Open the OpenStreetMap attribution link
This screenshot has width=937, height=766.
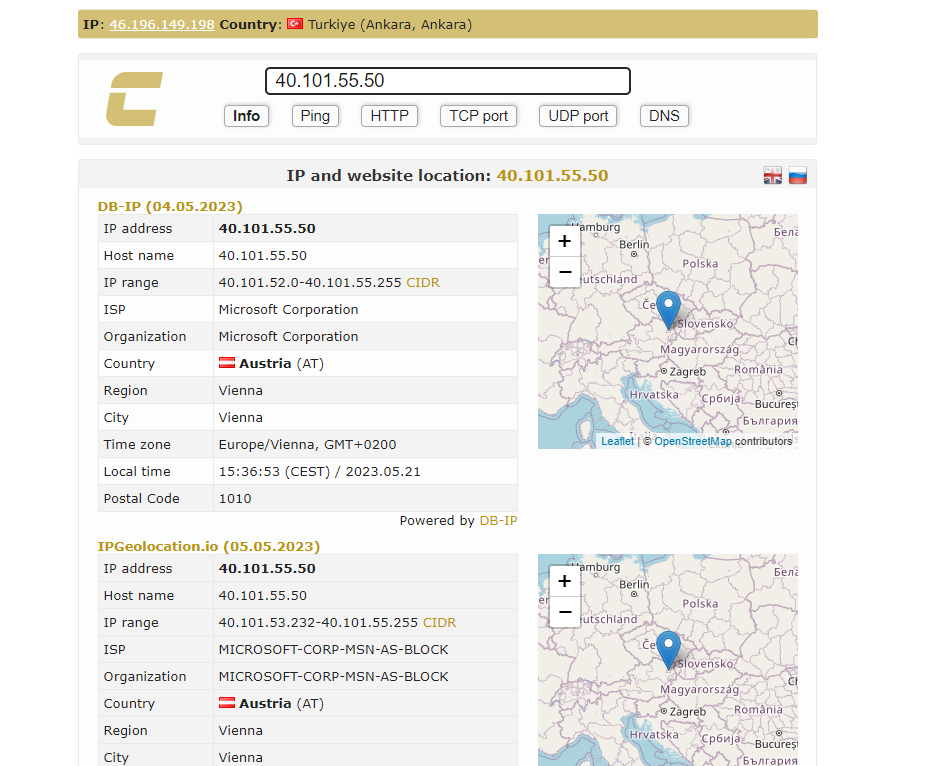pyautogui.click(x=693, y=441)
